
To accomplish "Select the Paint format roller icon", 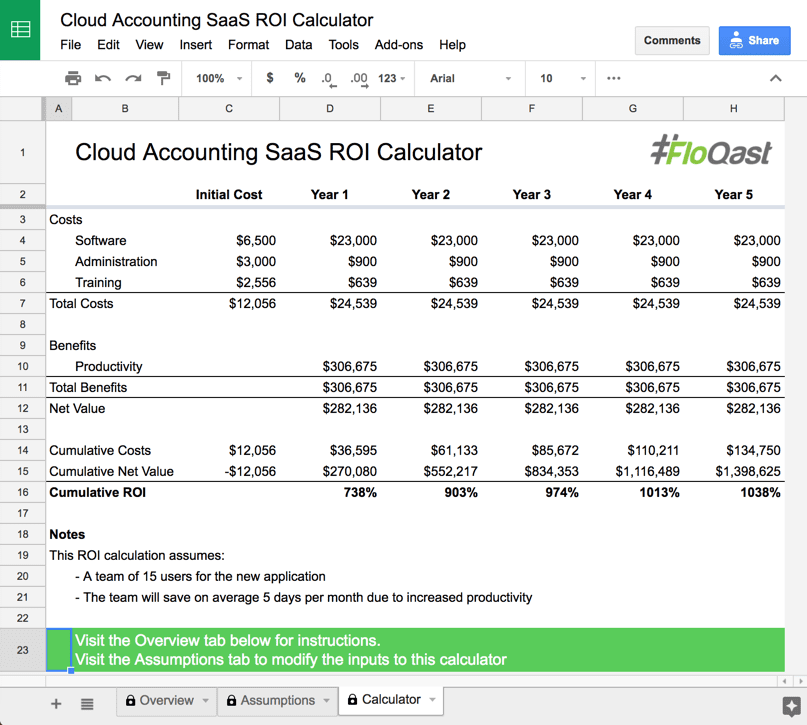I will coord(163,78).
